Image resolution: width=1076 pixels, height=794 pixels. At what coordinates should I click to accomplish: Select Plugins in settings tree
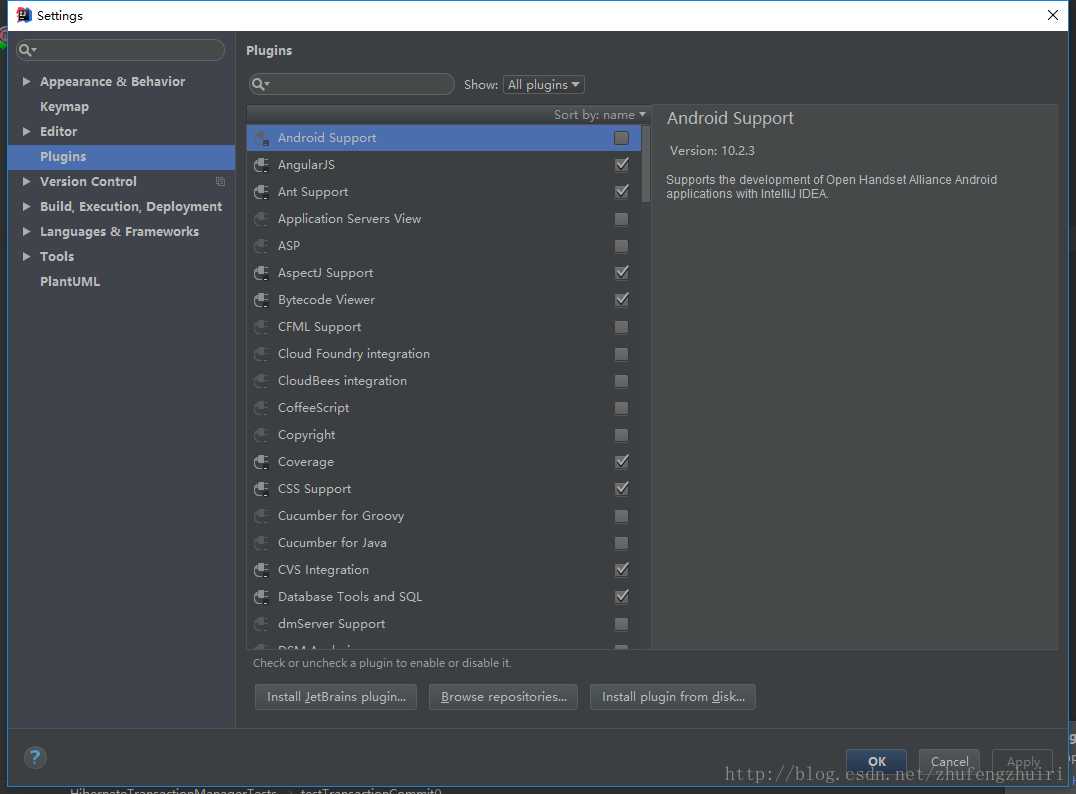pyautogui.click(x=62, y=157)
